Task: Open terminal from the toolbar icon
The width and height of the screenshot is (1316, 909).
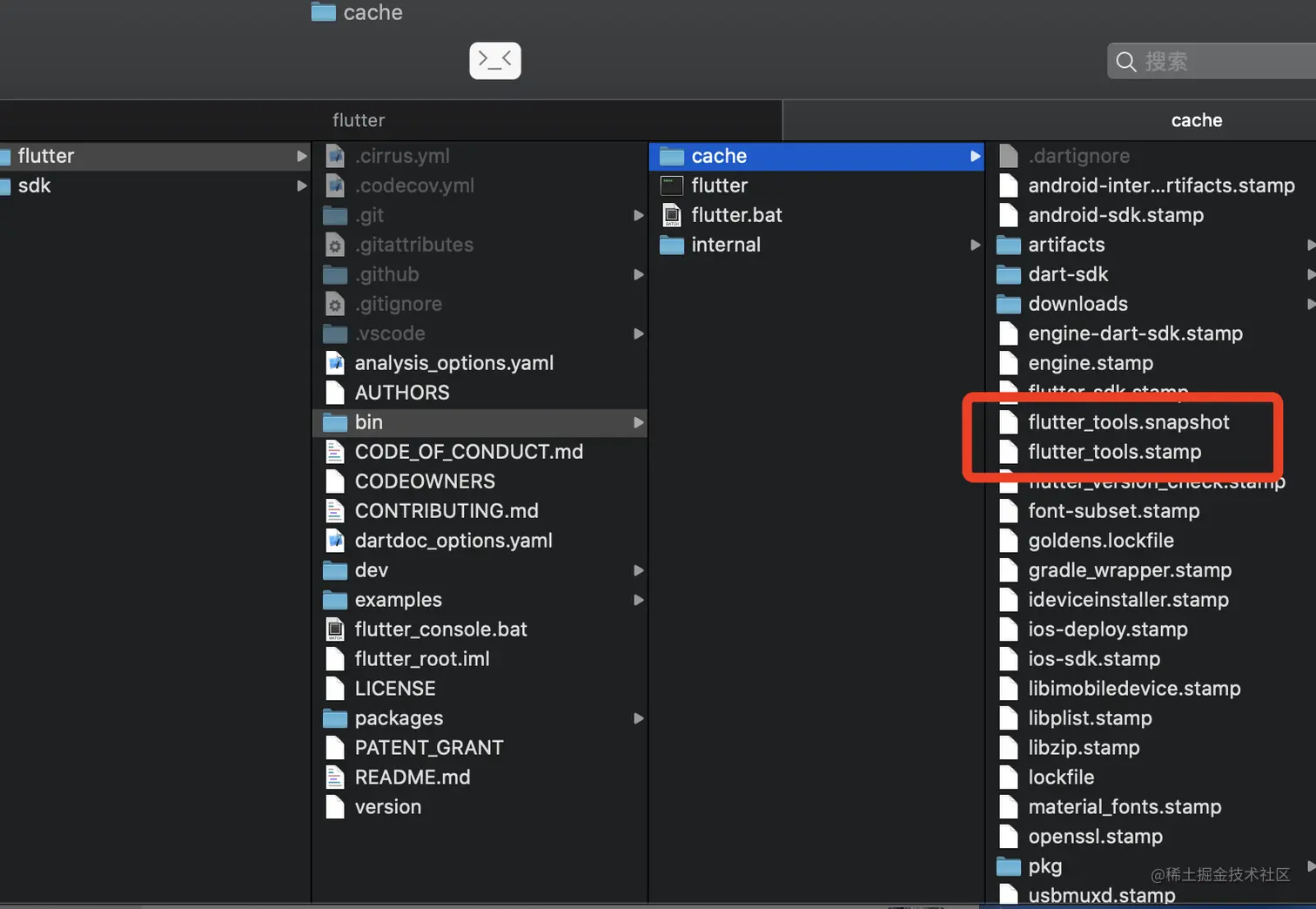Action: pyautogui.click(x=495, y=60)
